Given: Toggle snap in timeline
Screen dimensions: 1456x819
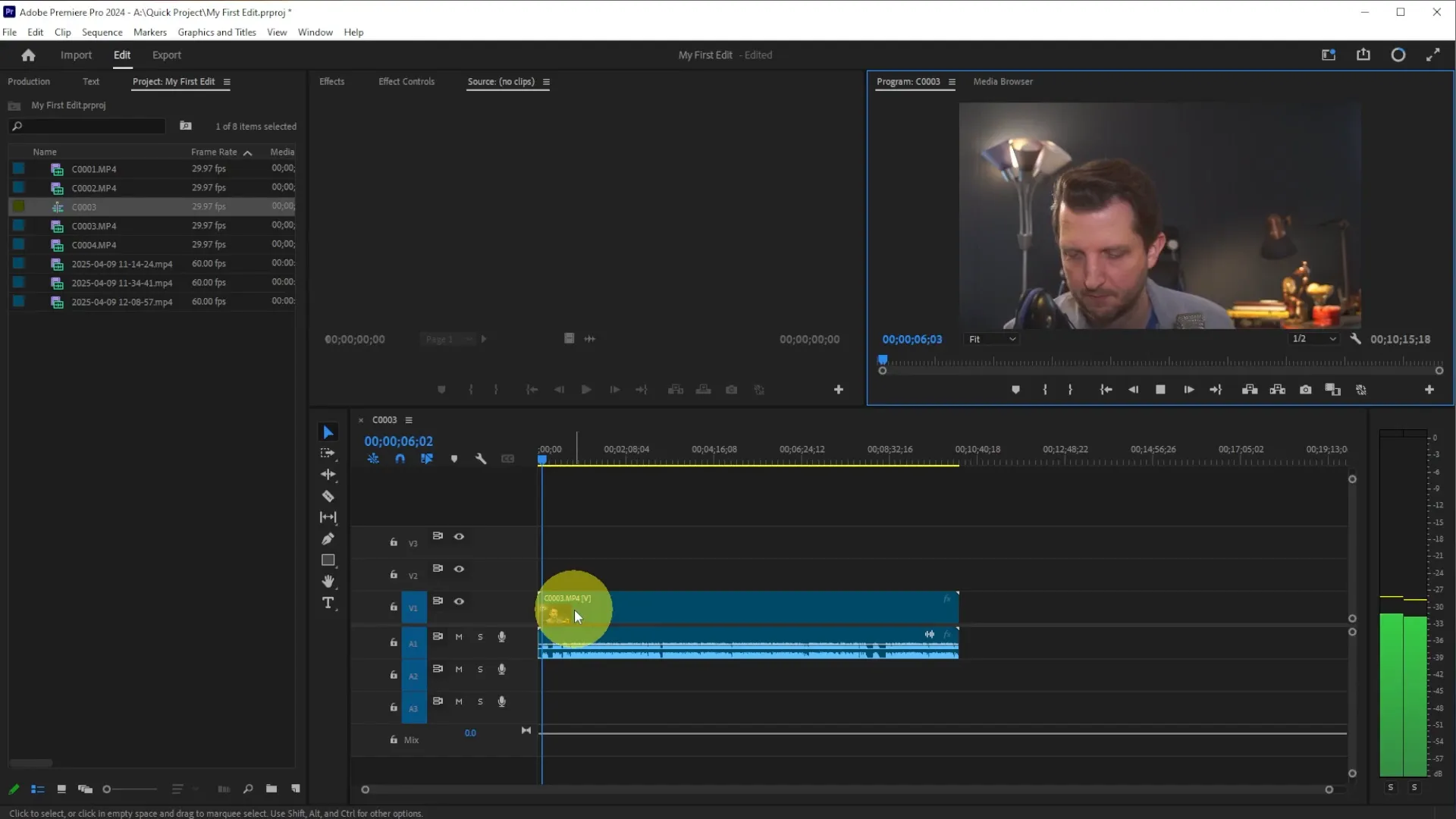Looking at the screenshot, I should [x=400, y=459].
